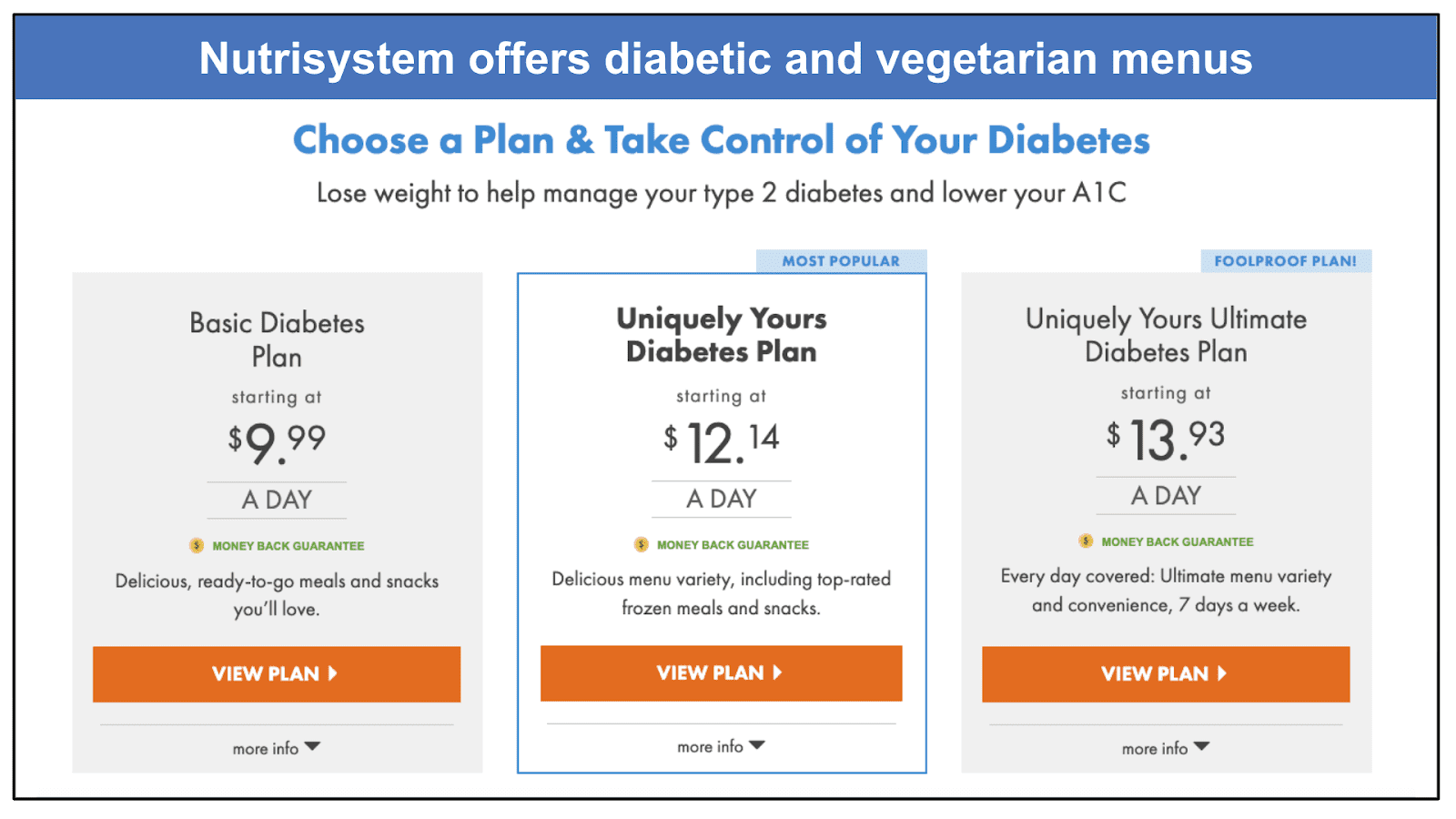Click the FOOLPROOF PLAN! badge
Viewport: 1456px width, 819px height.
coord(1286,260)
